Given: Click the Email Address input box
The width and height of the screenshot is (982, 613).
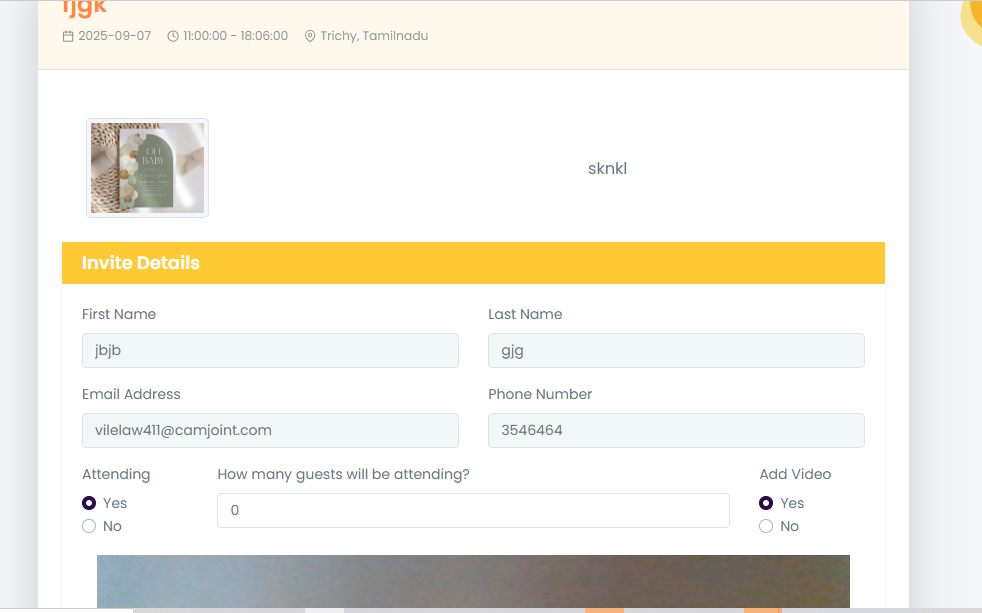Looking at the screenshot, I should tap(270, 430).
